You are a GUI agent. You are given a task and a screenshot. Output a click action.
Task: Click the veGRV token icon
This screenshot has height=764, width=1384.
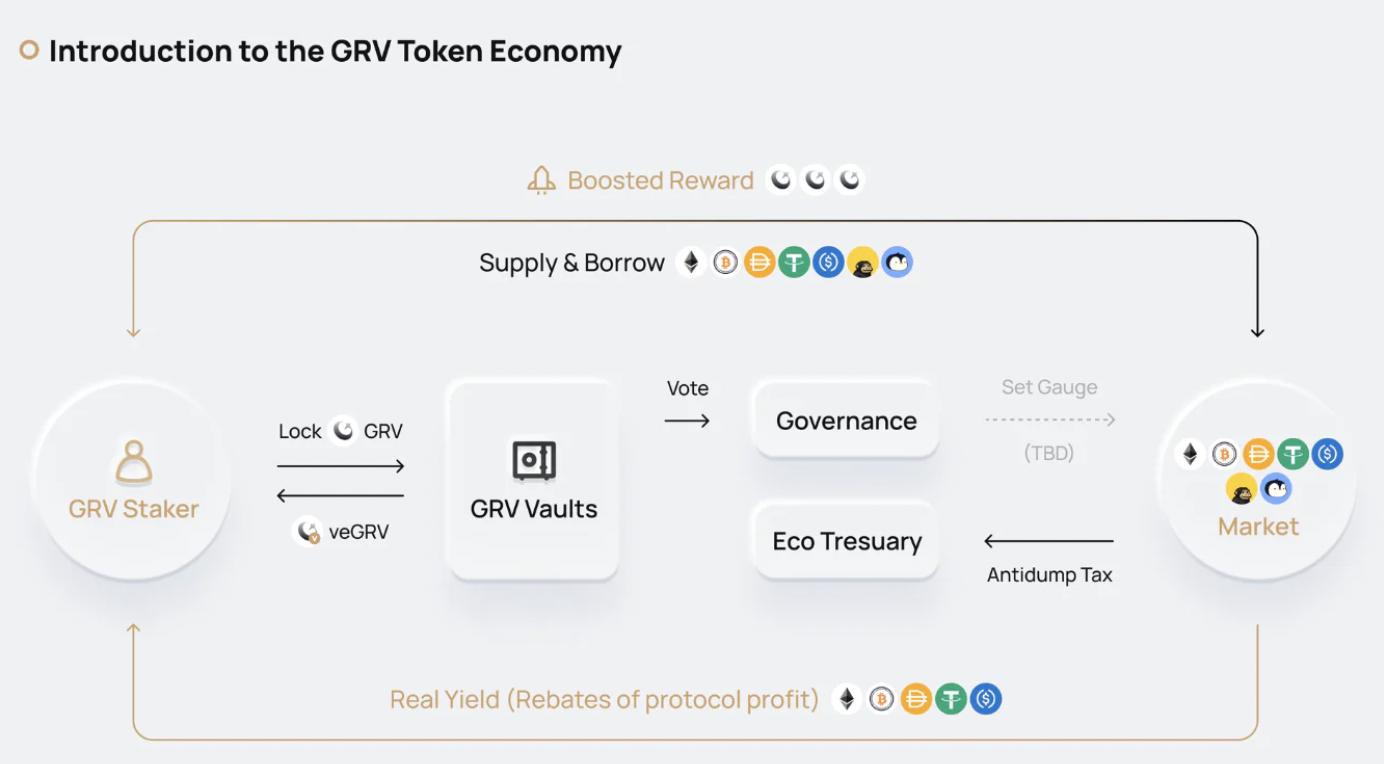click(308, 532)
